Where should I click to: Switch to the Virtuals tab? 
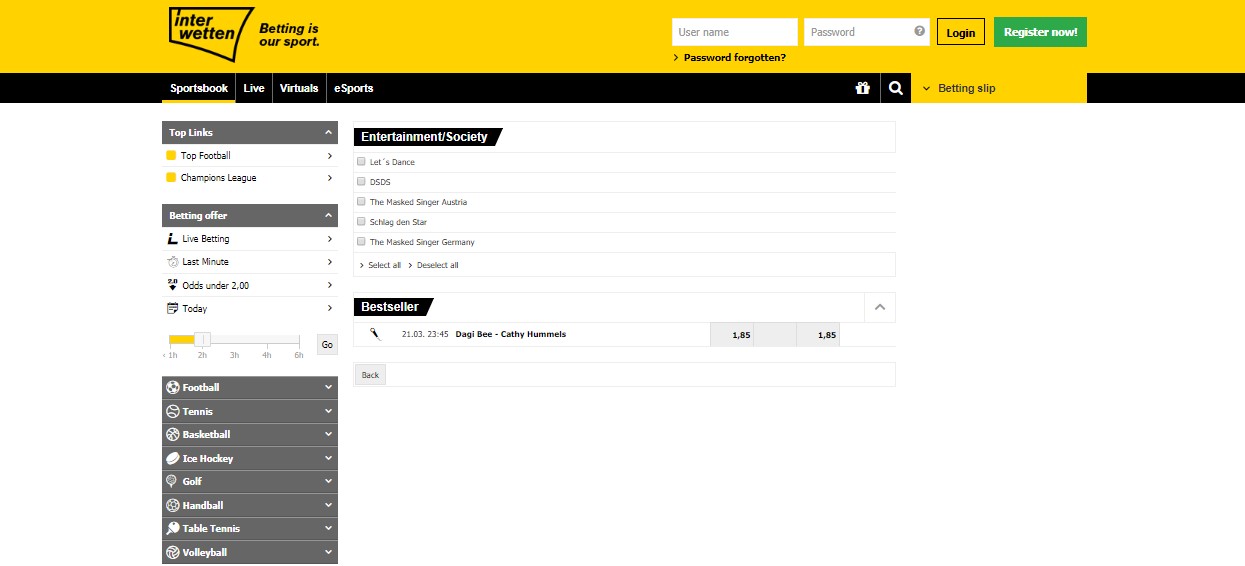click(x=299, y=88)
